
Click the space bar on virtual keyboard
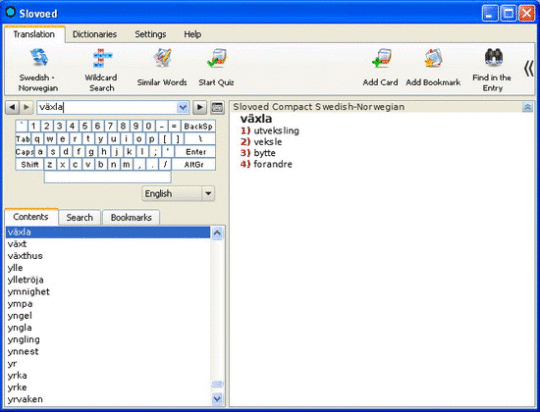coord(107,177)
